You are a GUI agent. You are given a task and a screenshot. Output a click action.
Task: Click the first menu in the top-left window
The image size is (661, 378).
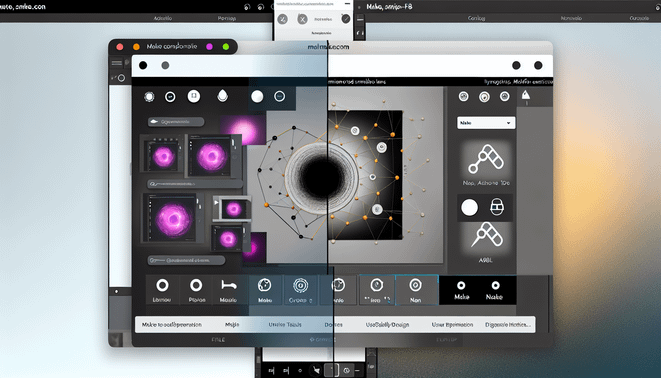(x=163, y=18)
